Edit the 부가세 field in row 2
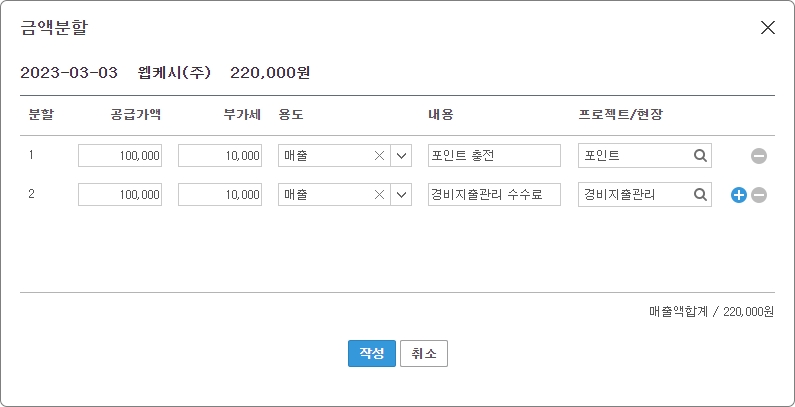Screen dimensions: 795x407 tap(220, 195)
